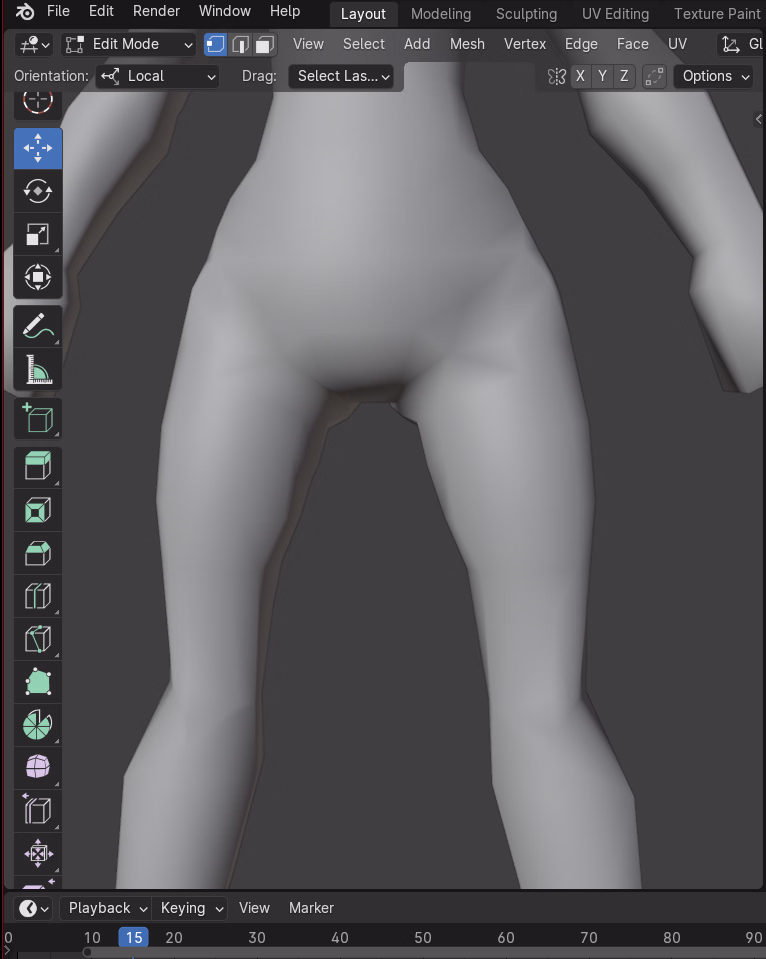Viewport: 766px width, 959px height.
Task: Open the File menu
Action: [x=58, y=11]
